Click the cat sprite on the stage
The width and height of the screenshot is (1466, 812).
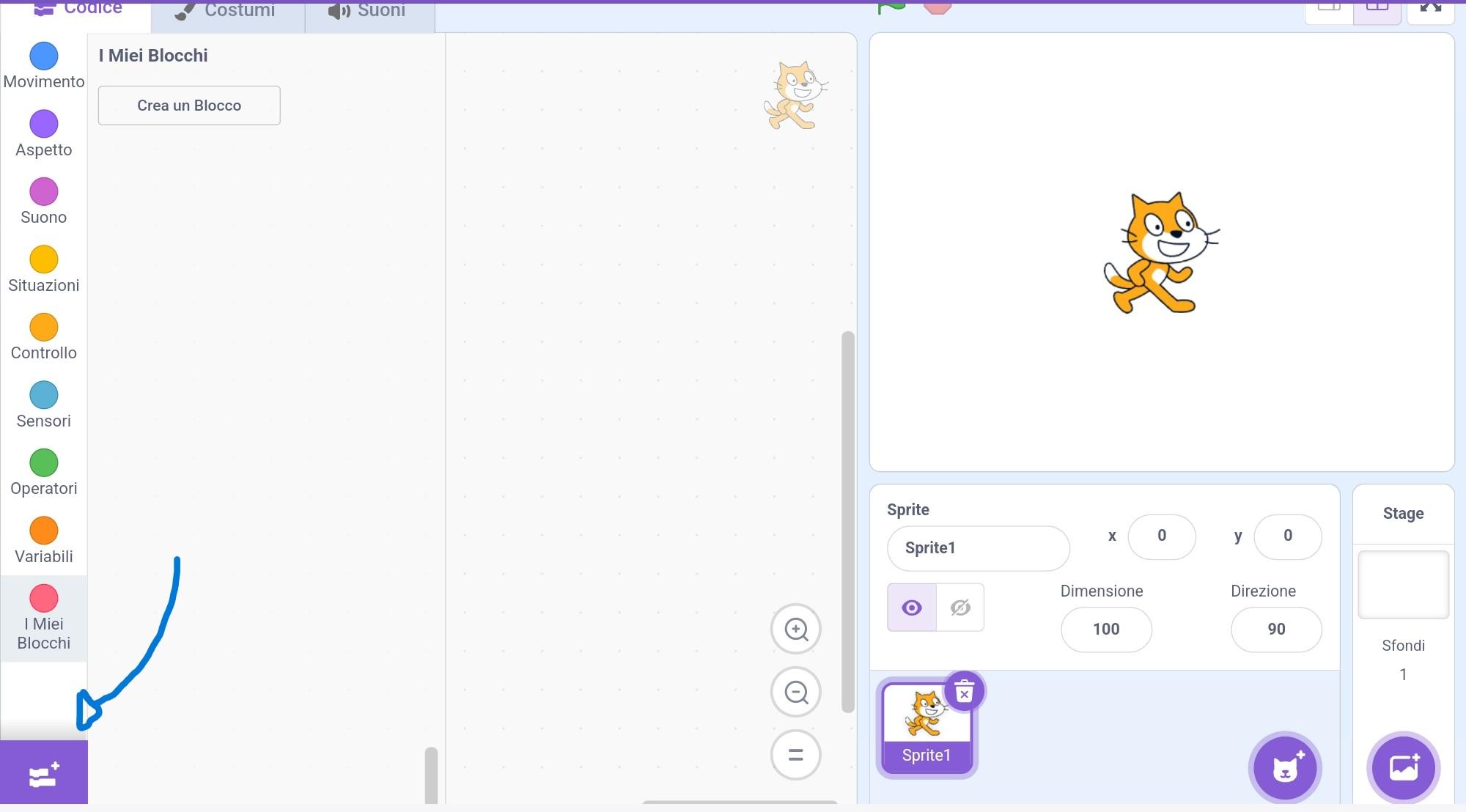[x=1162, y=253]
